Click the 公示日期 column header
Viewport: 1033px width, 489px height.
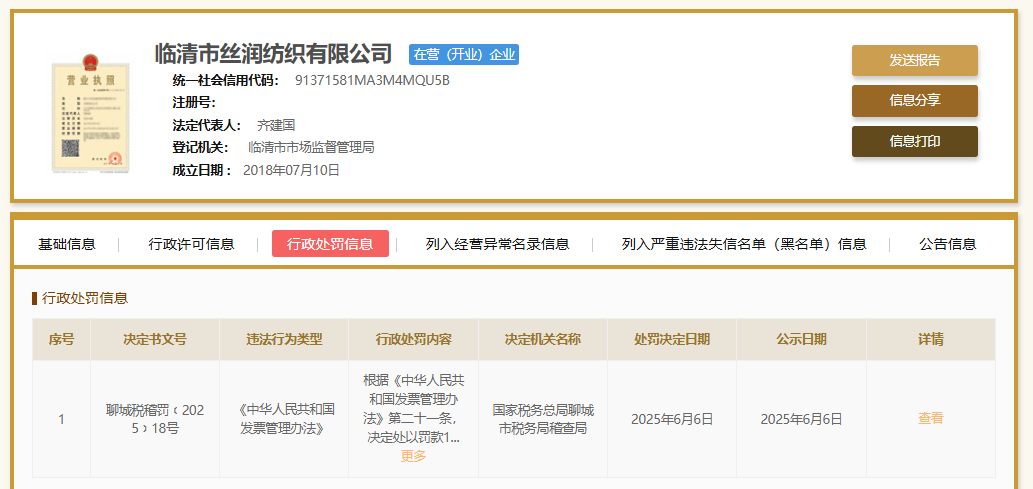click(x=801, y=339)
